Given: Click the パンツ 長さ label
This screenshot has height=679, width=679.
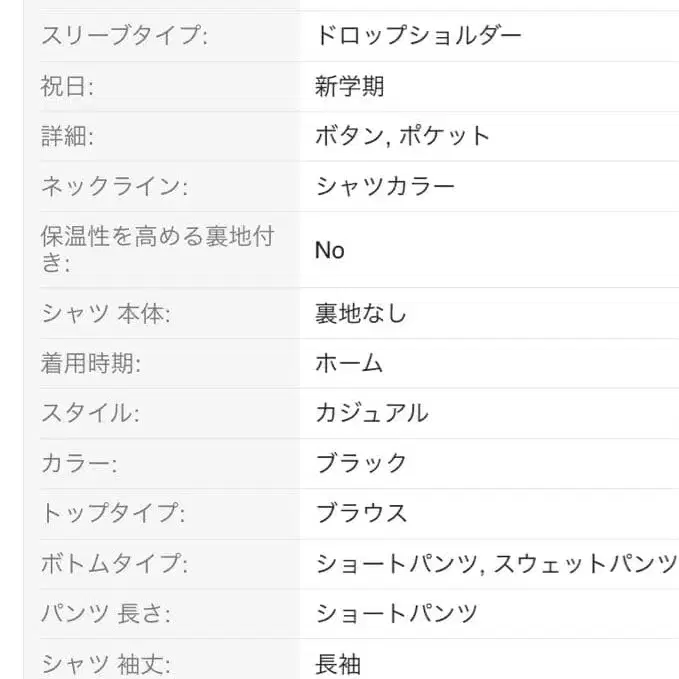Looking at the screenshot, I should click(x=105, y=614).
